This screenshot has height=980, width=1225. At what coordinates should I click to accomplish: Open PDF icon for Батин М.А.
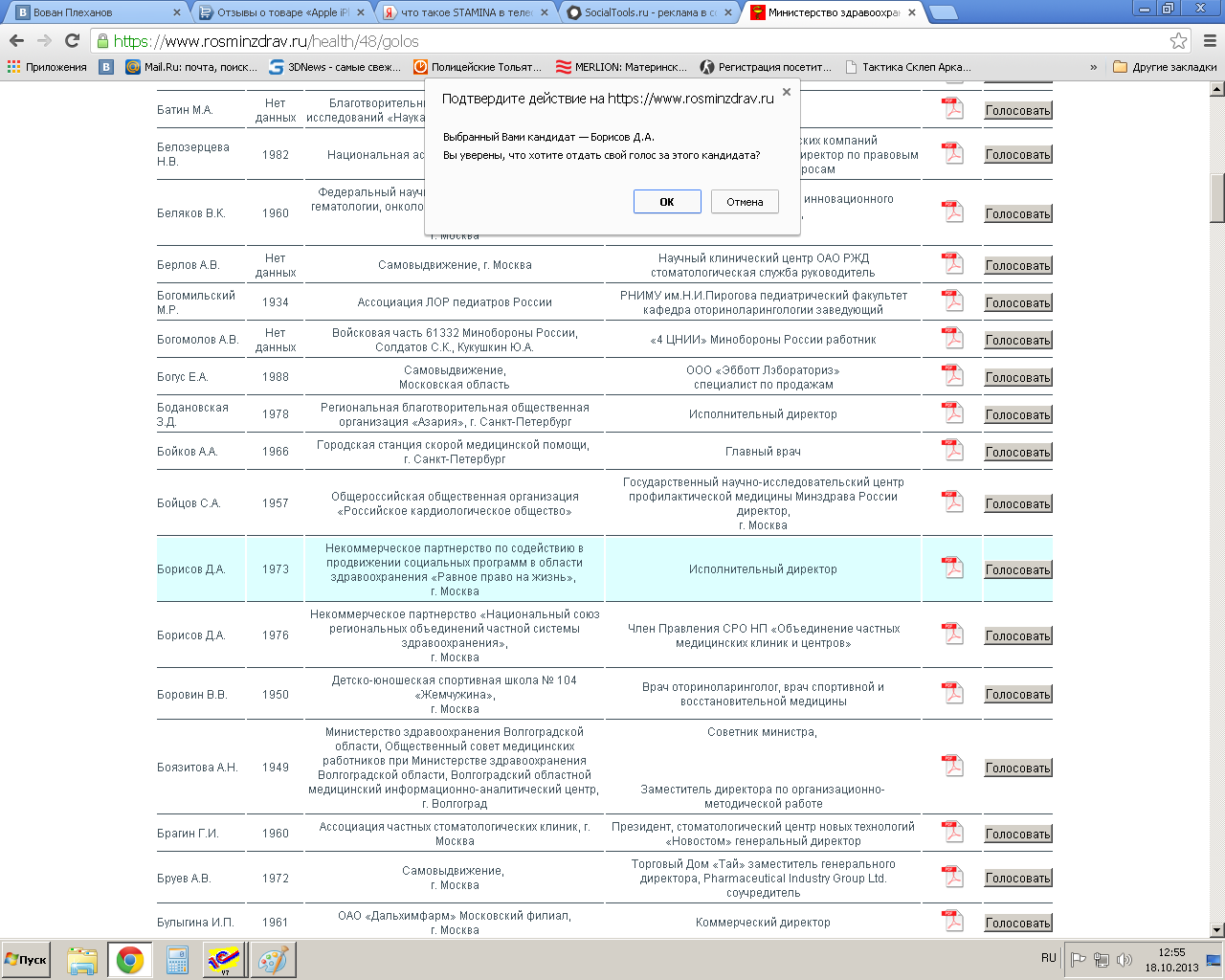tap(953, 108)
